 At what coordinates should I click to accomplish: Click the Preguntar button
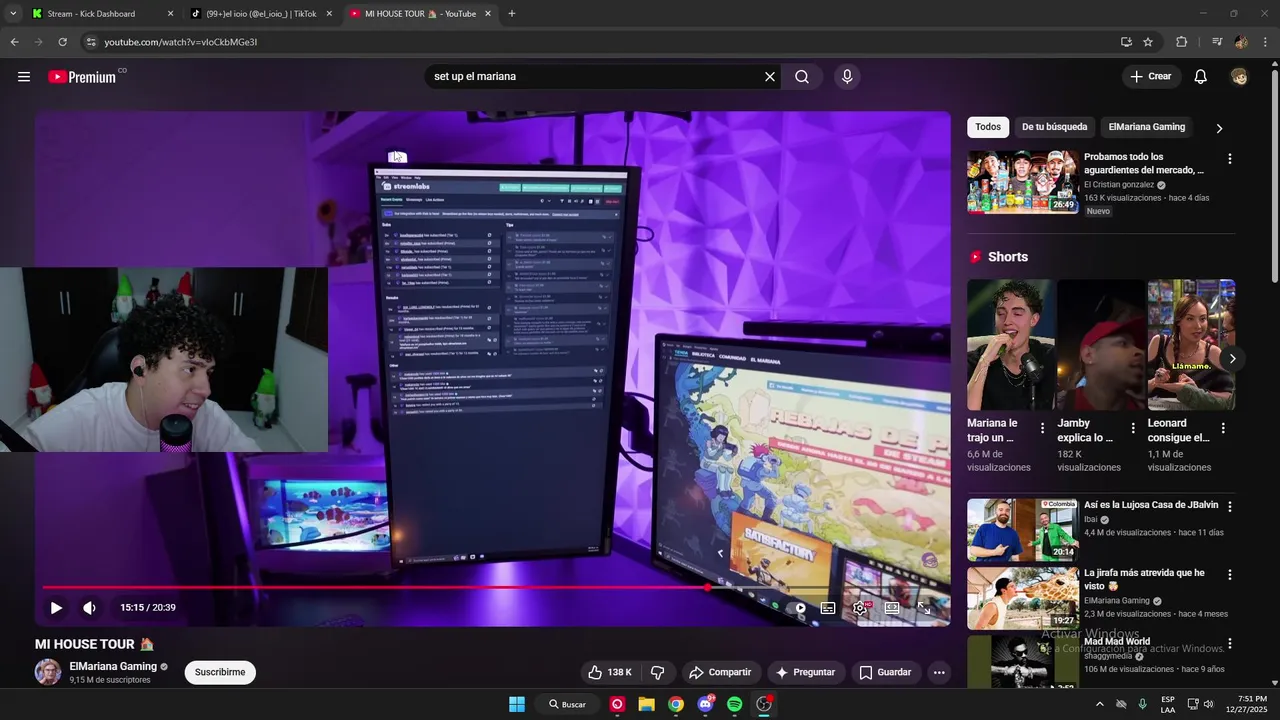coord(805,673)
